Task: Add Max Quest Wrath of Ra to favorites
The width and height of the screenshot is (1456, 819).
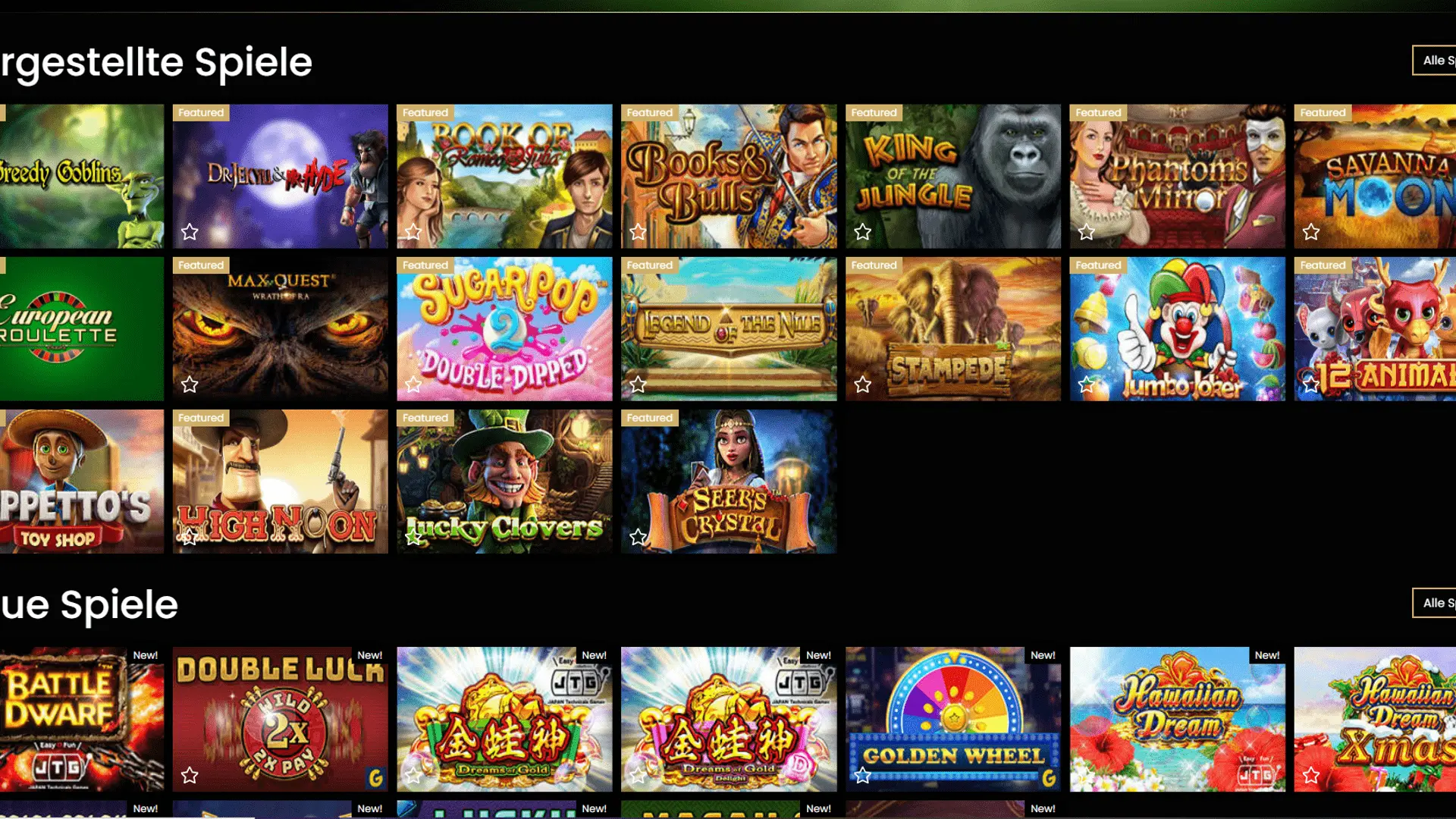Action: pos(190,384)
